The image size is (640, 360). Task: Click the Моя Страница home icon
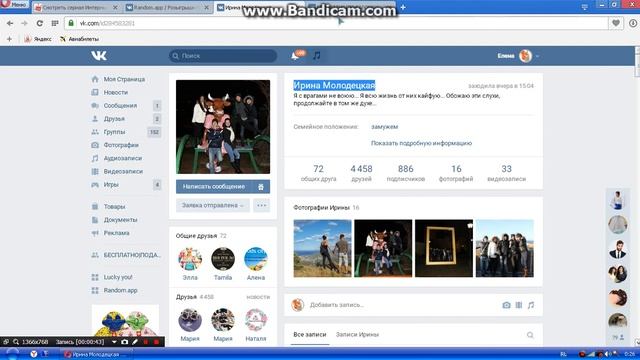(x=95, y=79)
